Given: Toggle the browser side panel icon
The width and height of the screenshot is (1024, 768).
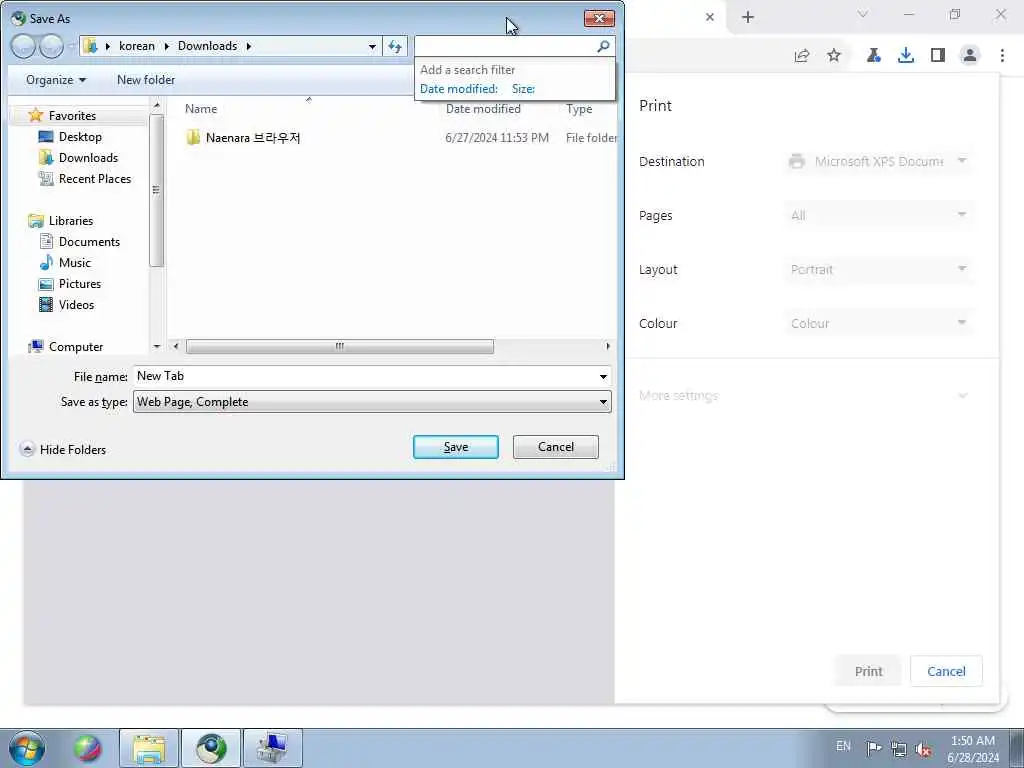Looking at the screenshot, I should tap(938, 56).
